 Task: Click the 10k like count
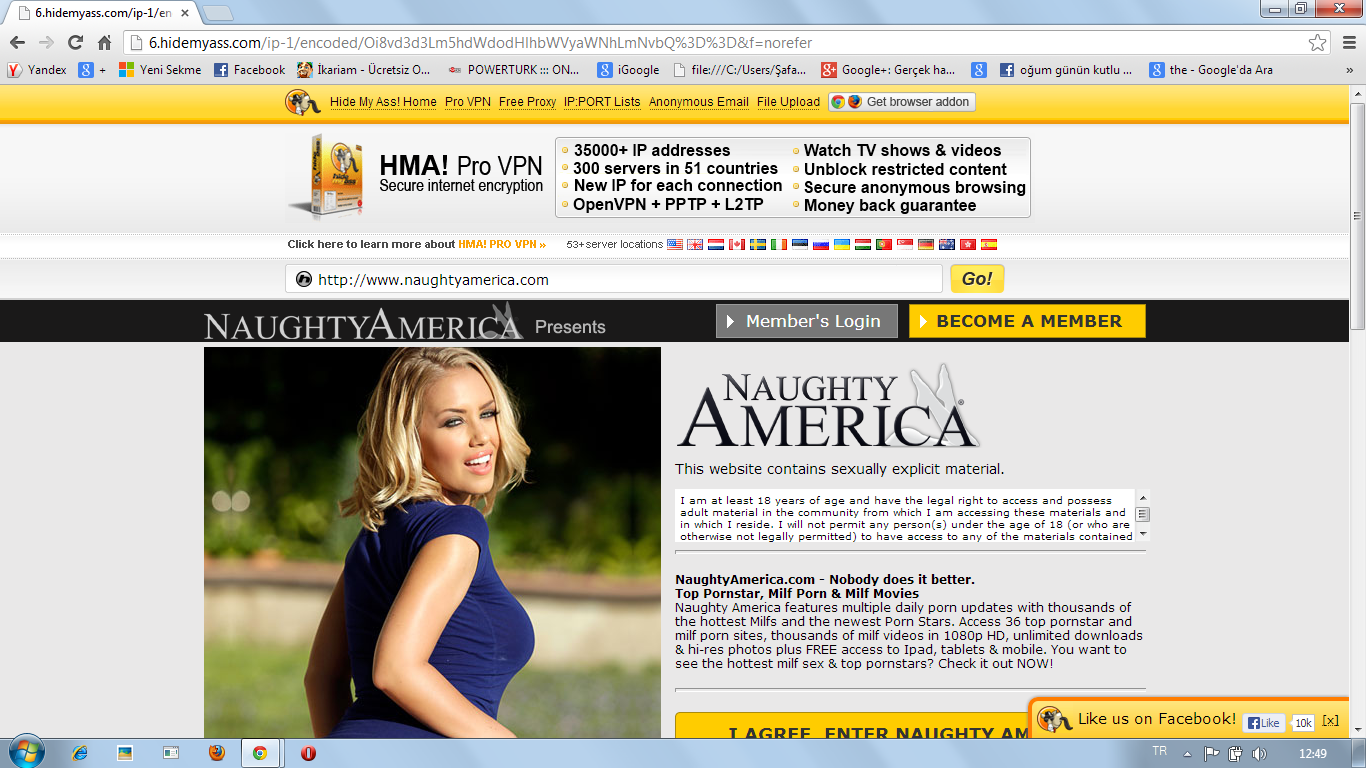1302,723
